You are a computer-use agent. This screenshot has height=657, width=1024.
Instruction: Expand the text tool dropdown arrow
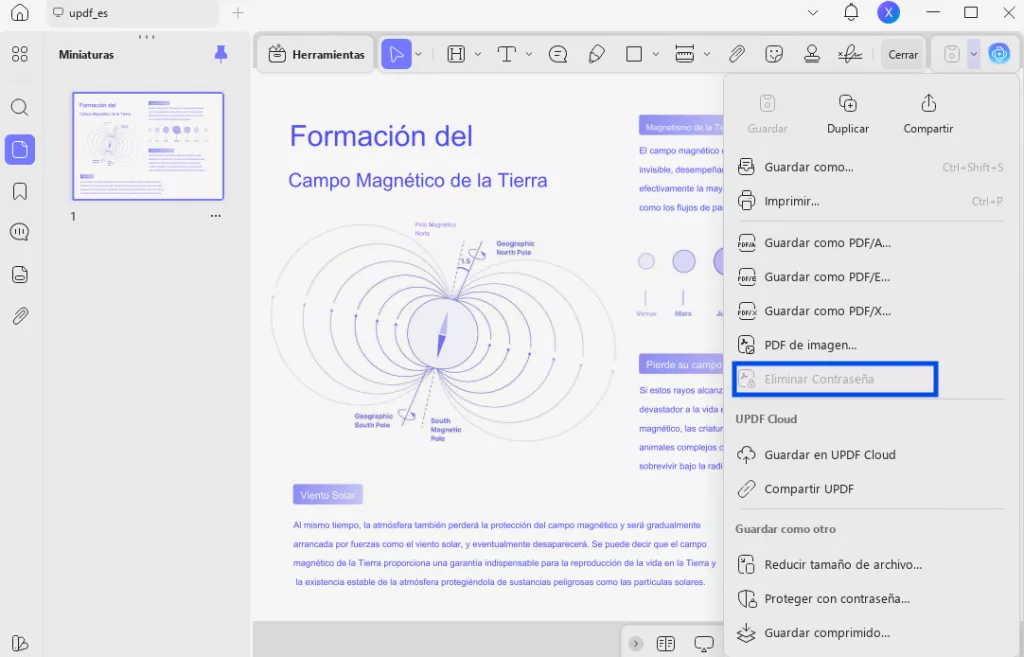[x=529, y=54]
